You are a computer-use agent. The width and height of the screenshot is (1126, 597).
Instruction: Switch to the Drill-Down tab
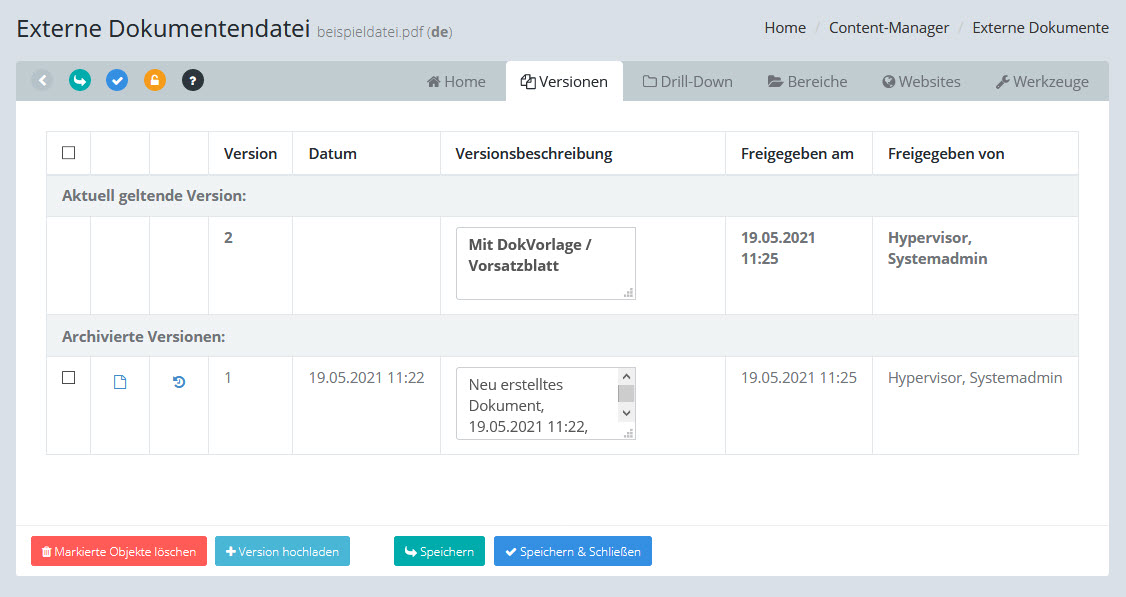tap(687, 82)
